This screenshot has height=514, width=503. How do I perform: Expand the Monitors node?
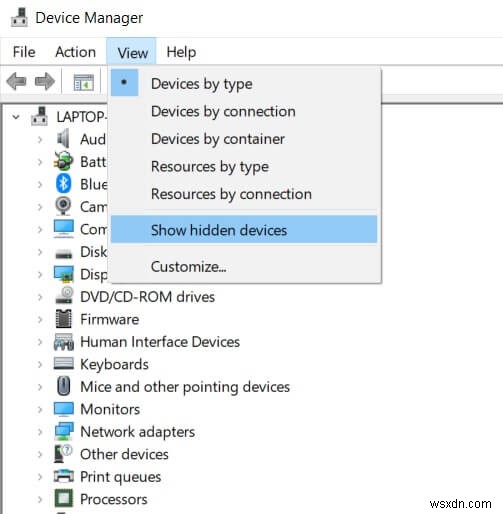coord(40,409)
